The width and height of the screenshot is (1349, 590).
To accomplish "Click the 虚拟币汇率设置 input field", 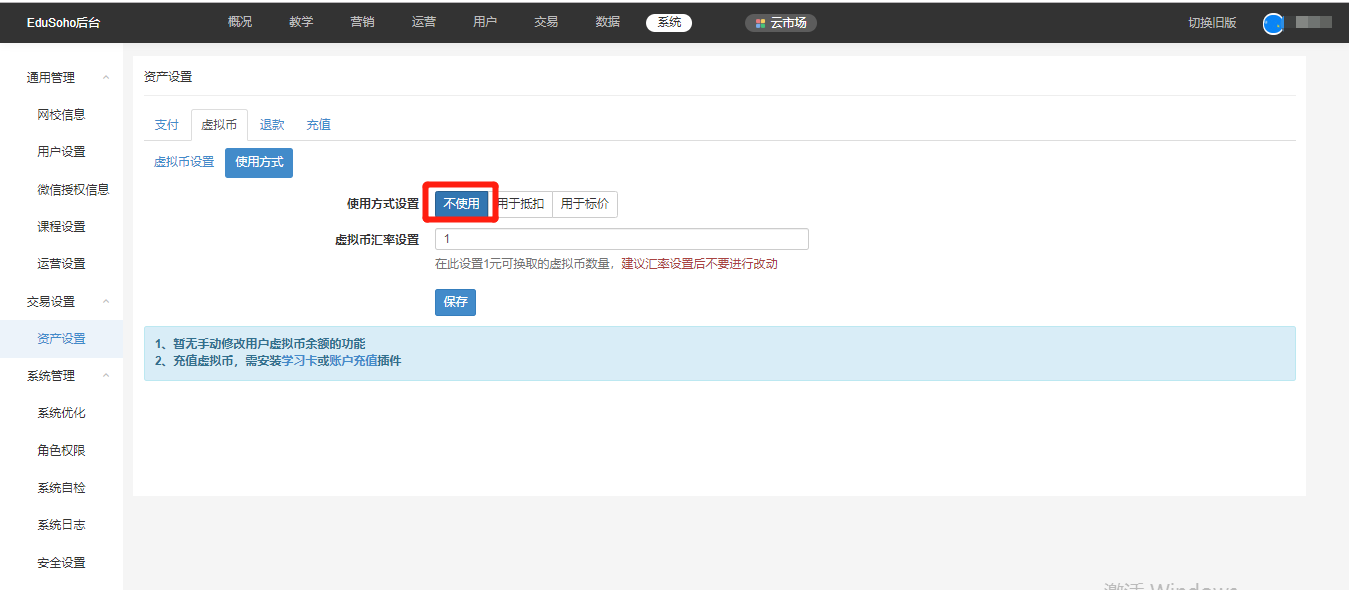I will [621, 239].
